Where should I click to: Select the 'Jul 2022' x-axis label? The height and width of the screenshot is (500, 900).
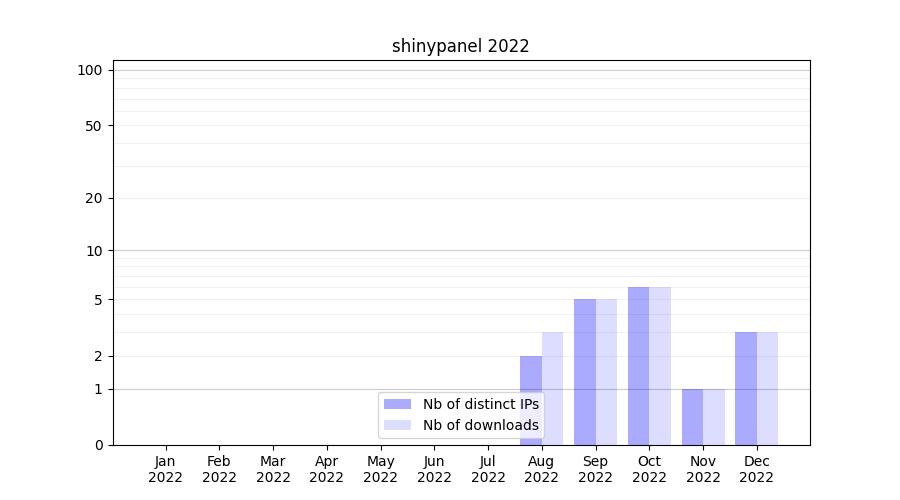click(488, 469)
